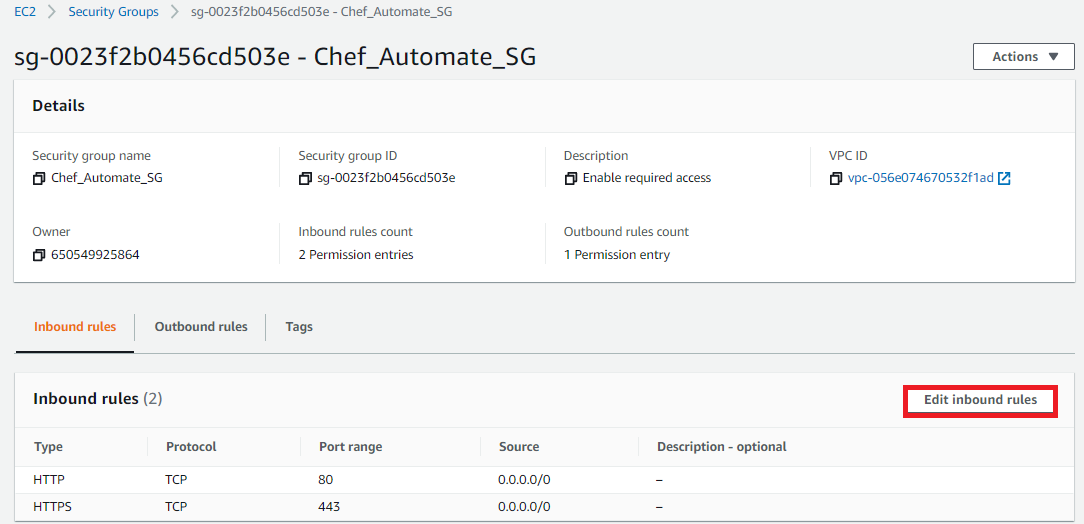The height and width of the screenshot is (524, 1084).
Task: Select the Inbound rules tab
Action: click(x=75, y=327)
